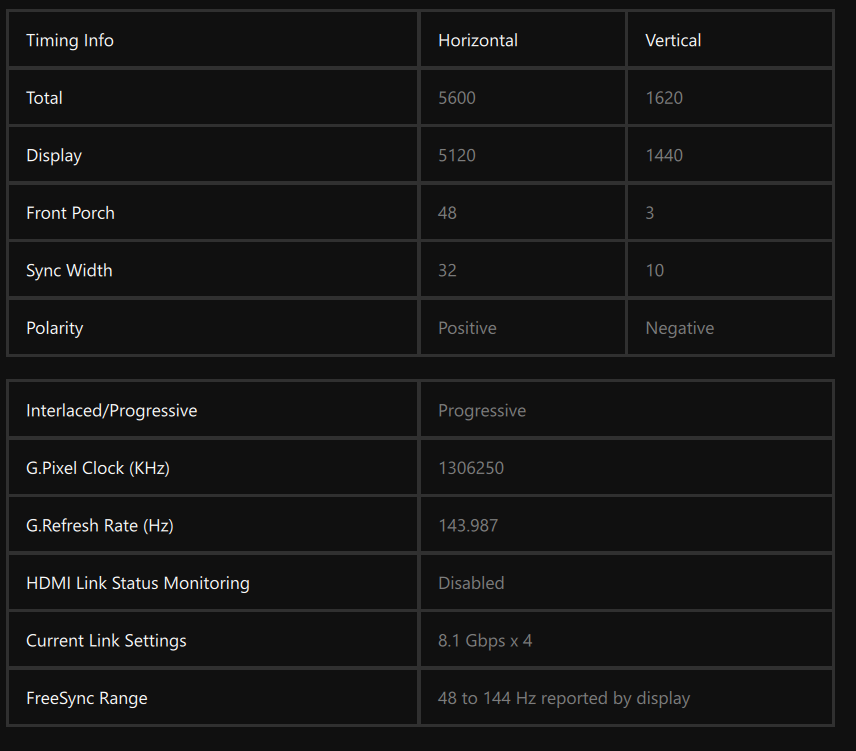The image size is (856, 751).
Task: Click the vertical Display value 1440
Action: click(x=664, y=155)
